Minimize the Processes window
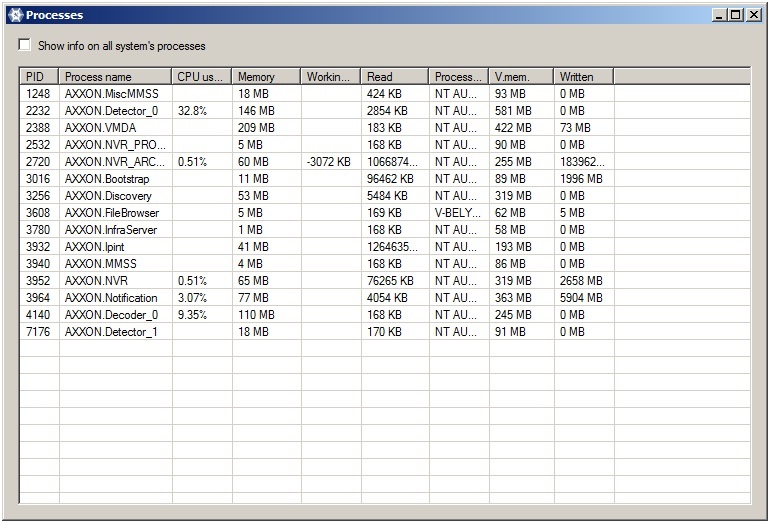This screenshot has height=523, width=770. (719, 15)
